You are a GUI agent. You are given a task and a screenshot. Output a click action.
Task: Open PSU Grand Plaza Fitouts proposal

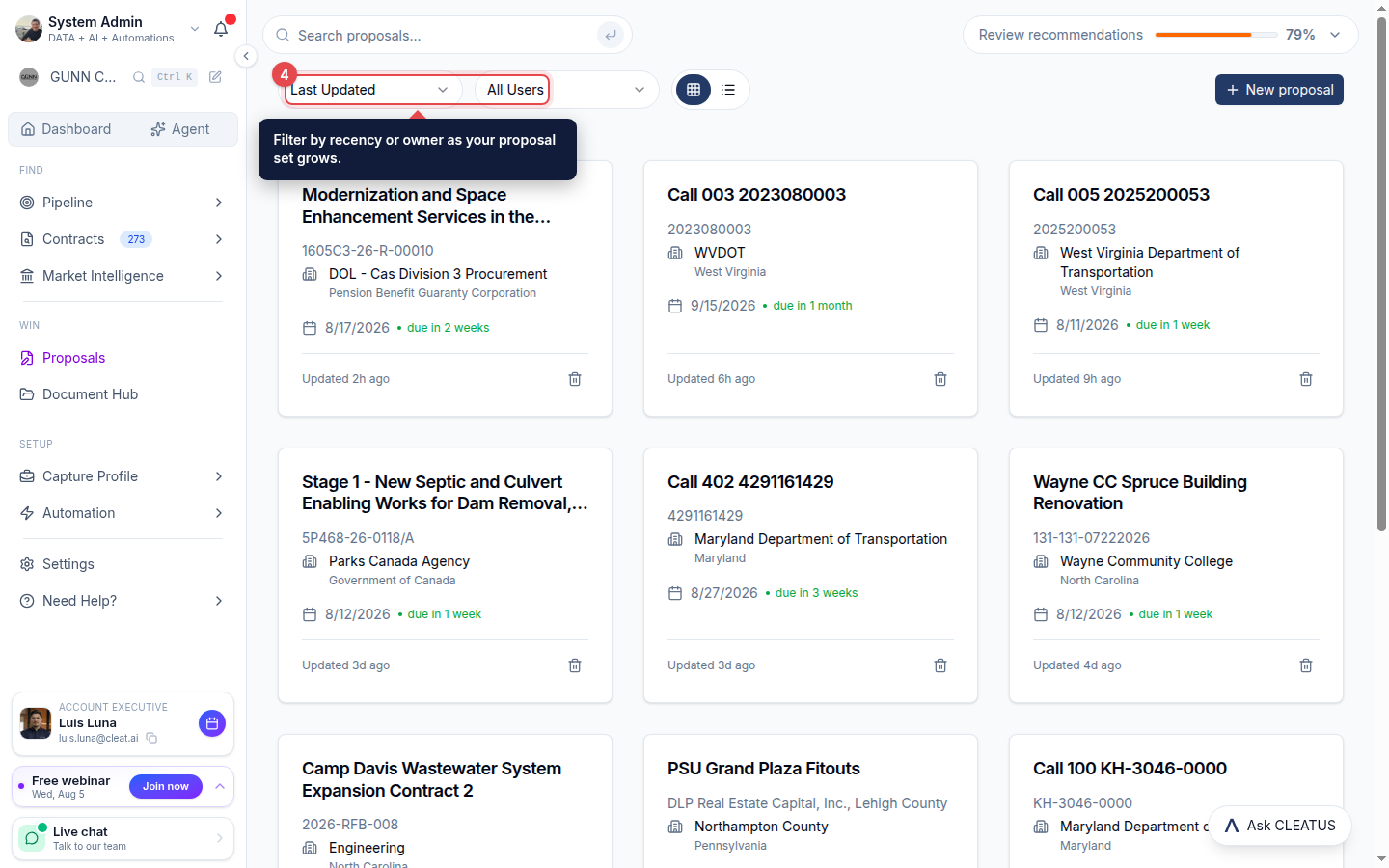pyautogui.click(x=764, y=769)
